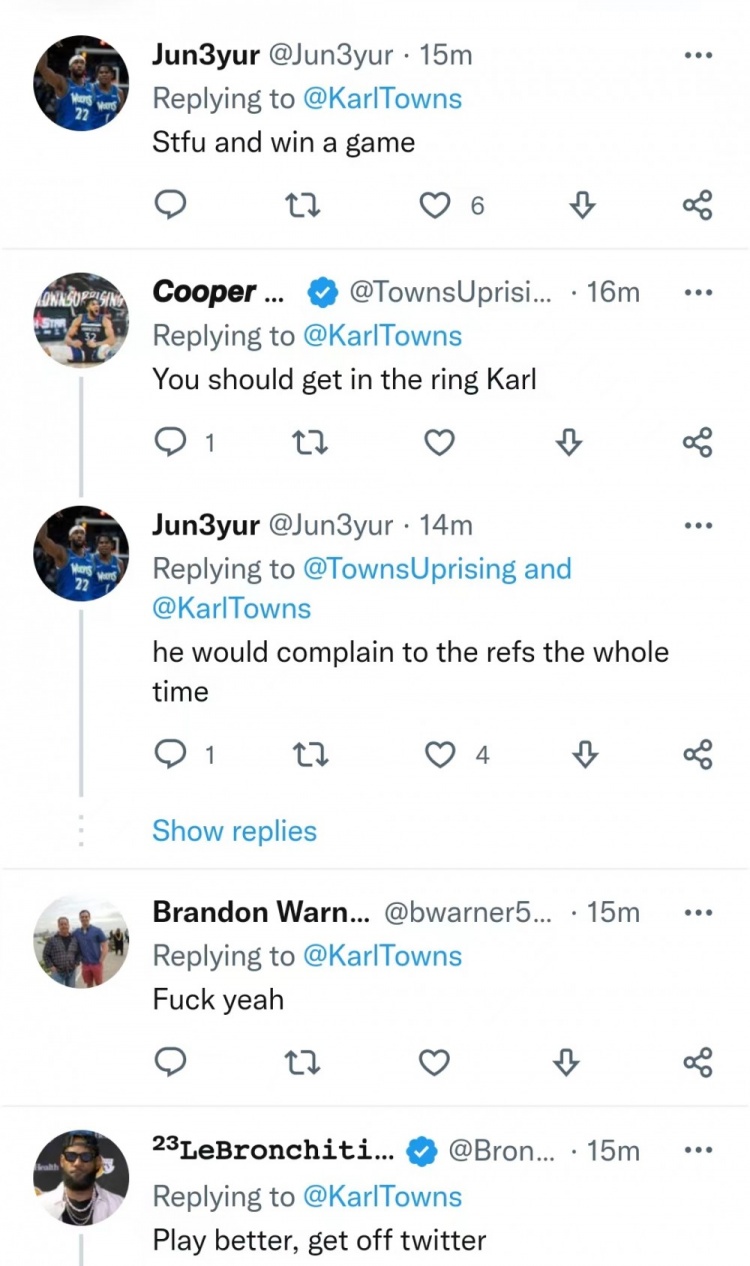Retweet Brandon's "Fuck yeah" reply
The width and height of the screenshot is (750, 1266).
click(x=300, y=1063)
